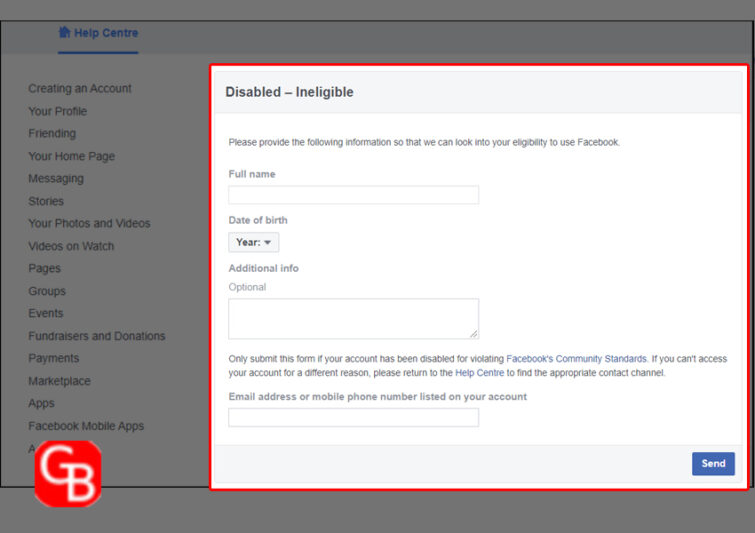The image size is (755, 533).
Task: Open Fundraisers and Donations topic
Action: [x=97, y=336]
